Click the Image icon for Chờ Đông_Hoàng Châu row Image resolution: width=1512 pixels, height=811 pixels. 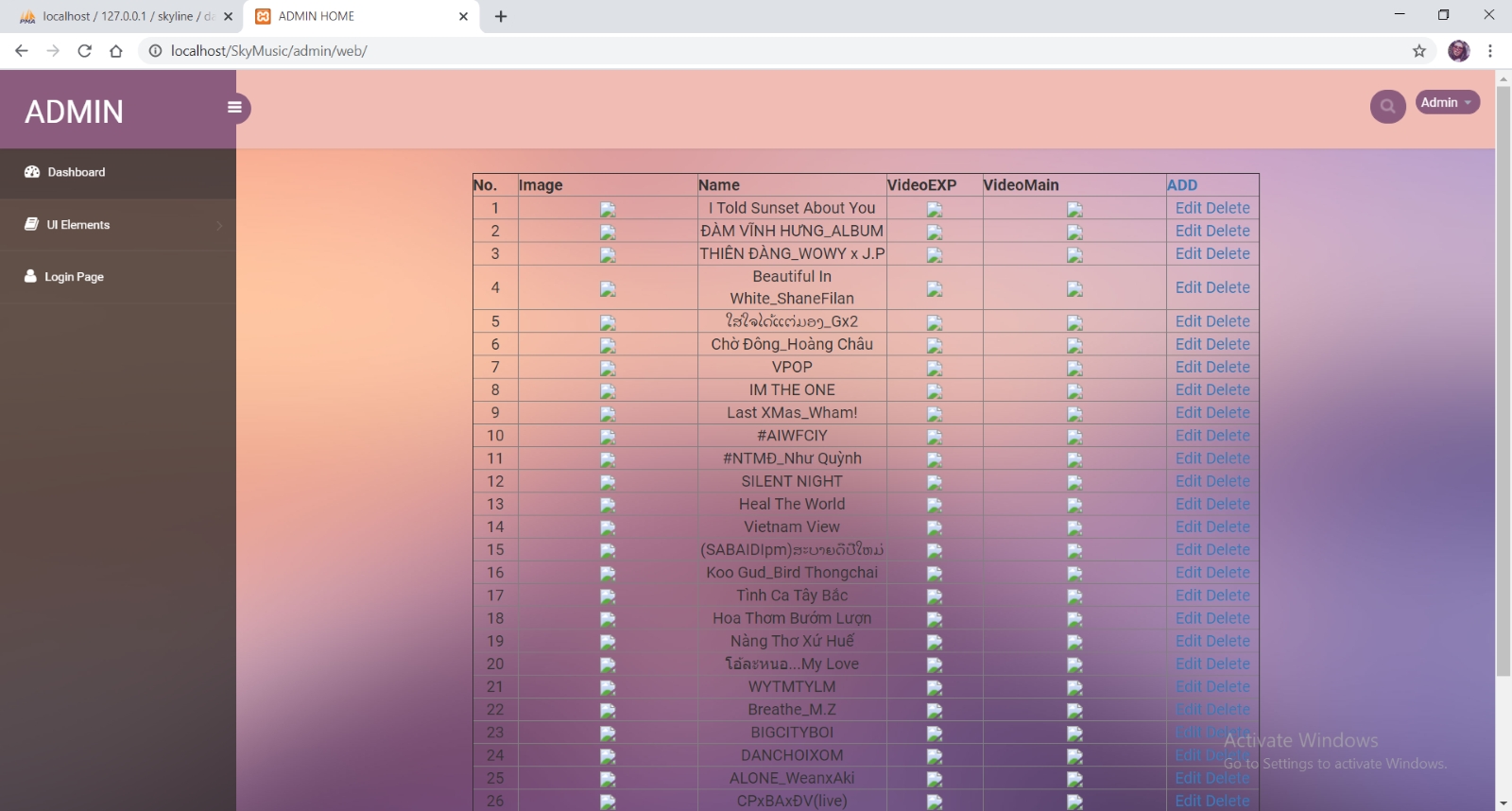click(x=608, y=346)
